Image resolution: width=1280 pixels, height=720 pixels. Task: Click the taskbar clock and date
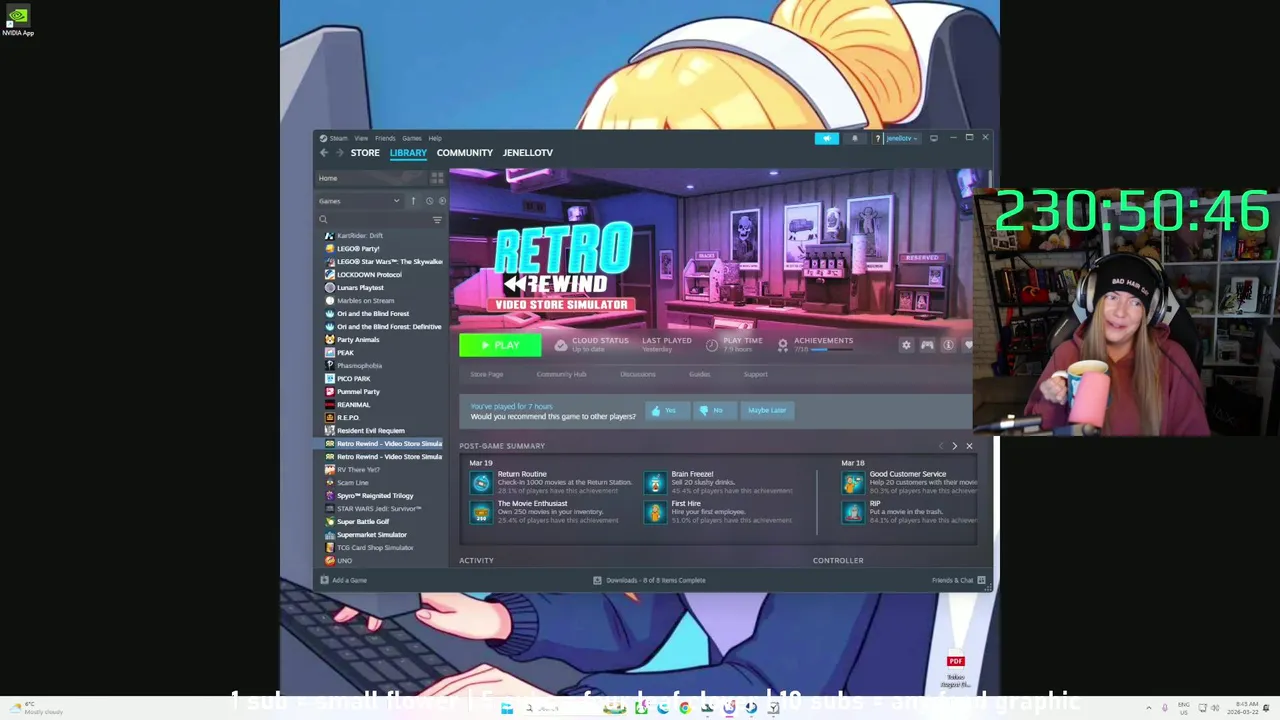[1245, 708]
